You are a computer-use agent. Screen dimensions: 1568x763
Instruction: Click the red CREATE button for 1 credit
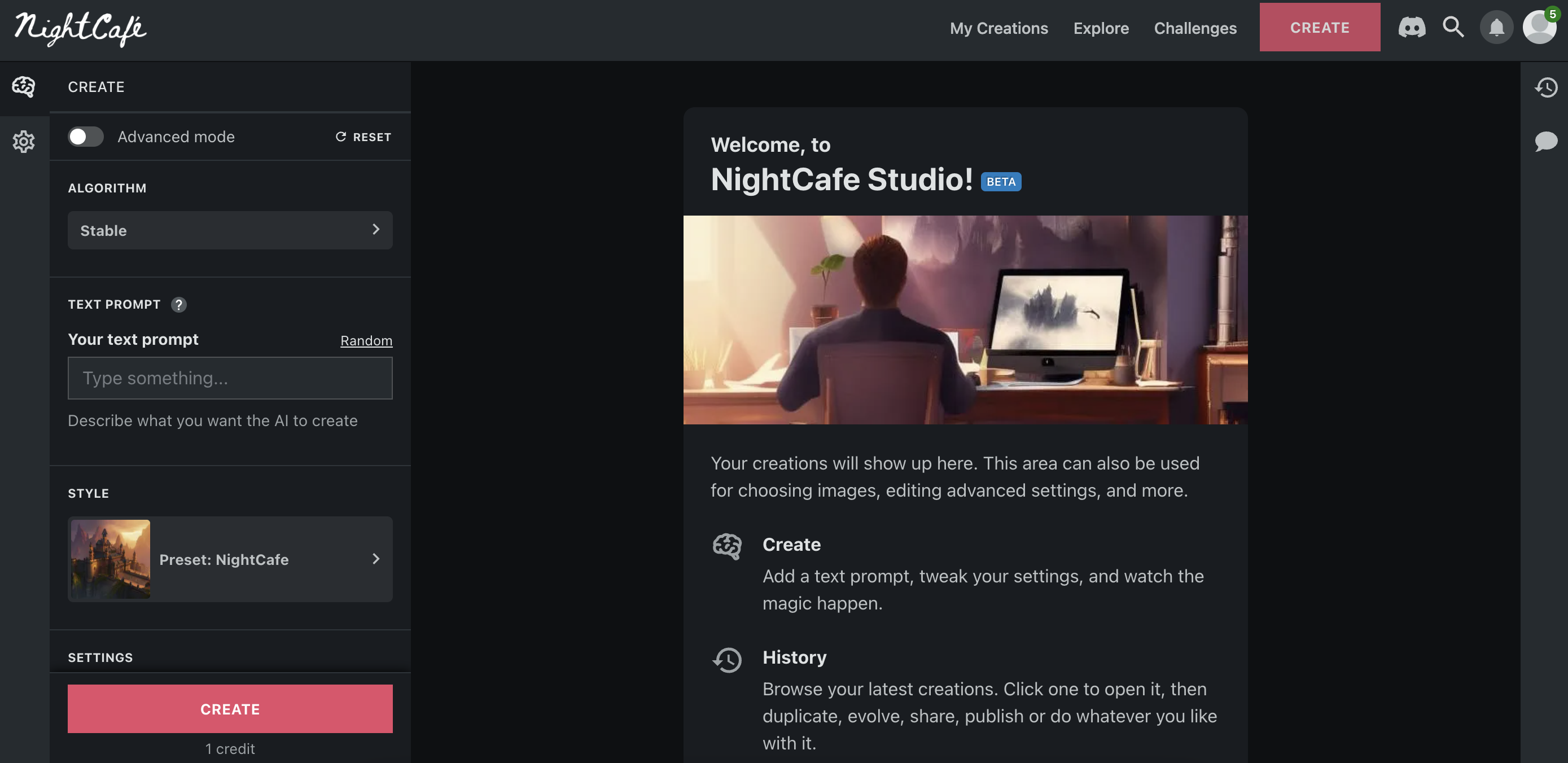tap(230, 709)
